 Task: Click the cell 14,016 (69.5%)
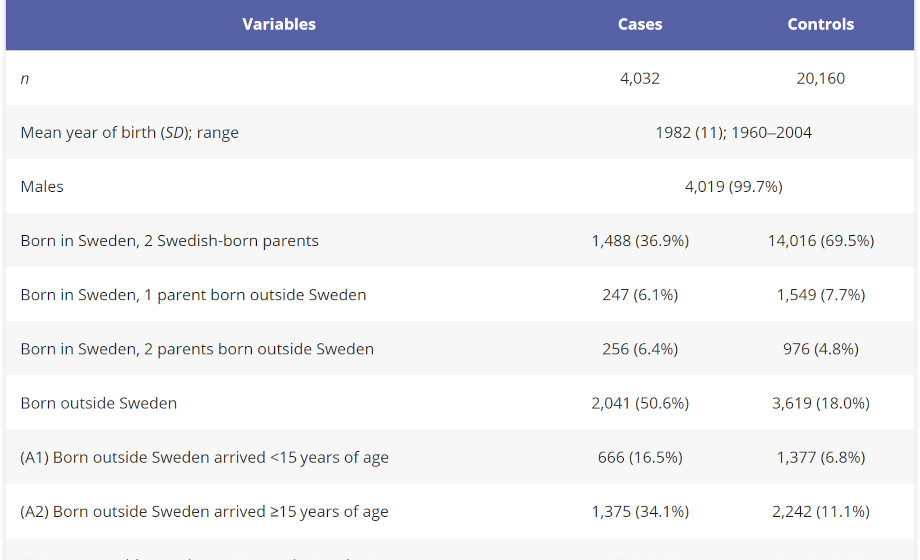(x=820, y=240)
